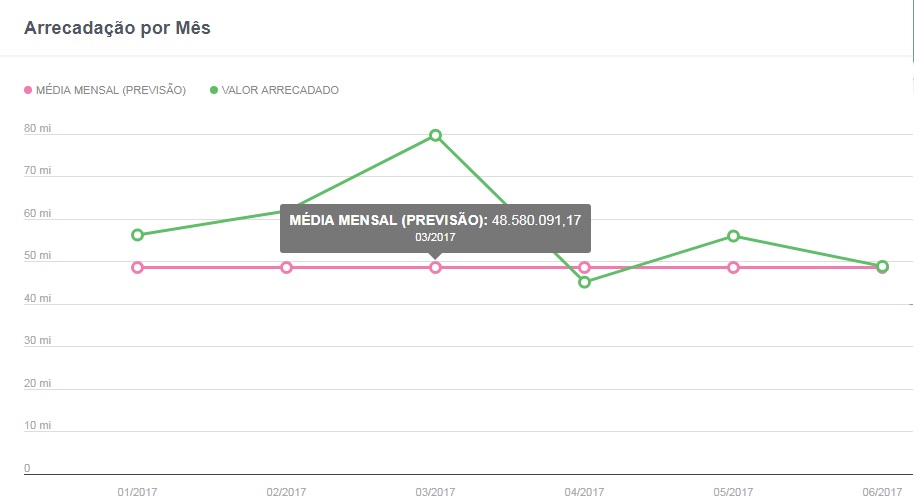
Task: Click the 03/2017 x-axis label
Action: click(x=435, y=492)
